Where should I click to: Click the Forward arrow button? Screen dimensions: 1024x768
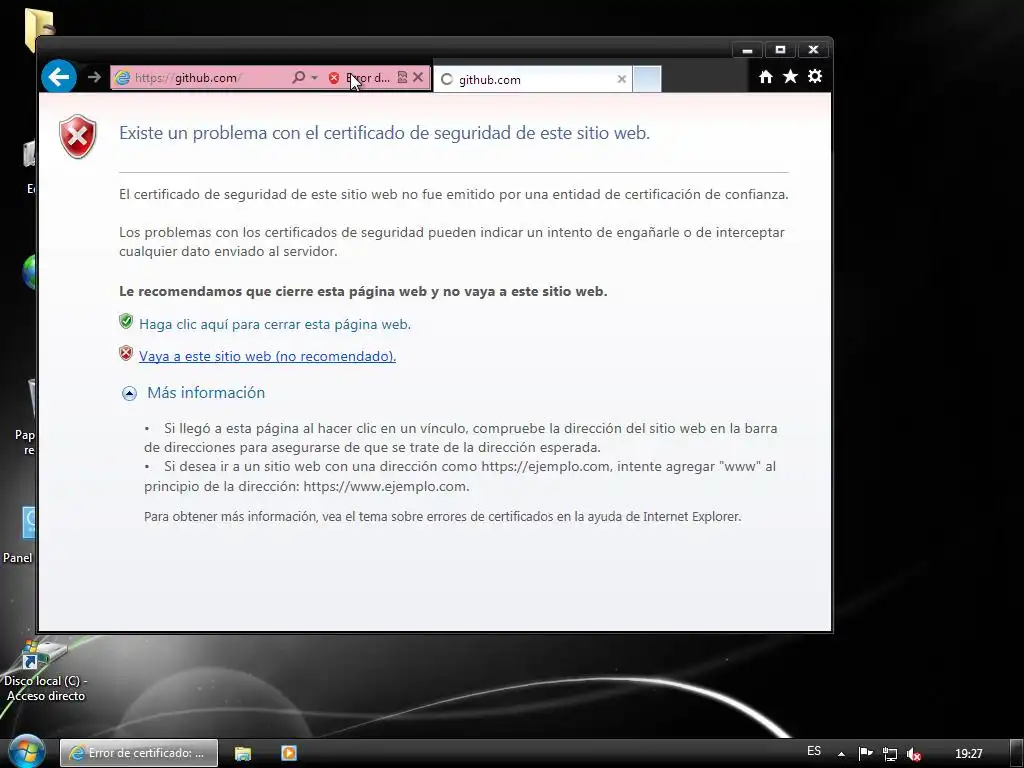[94, 77]
